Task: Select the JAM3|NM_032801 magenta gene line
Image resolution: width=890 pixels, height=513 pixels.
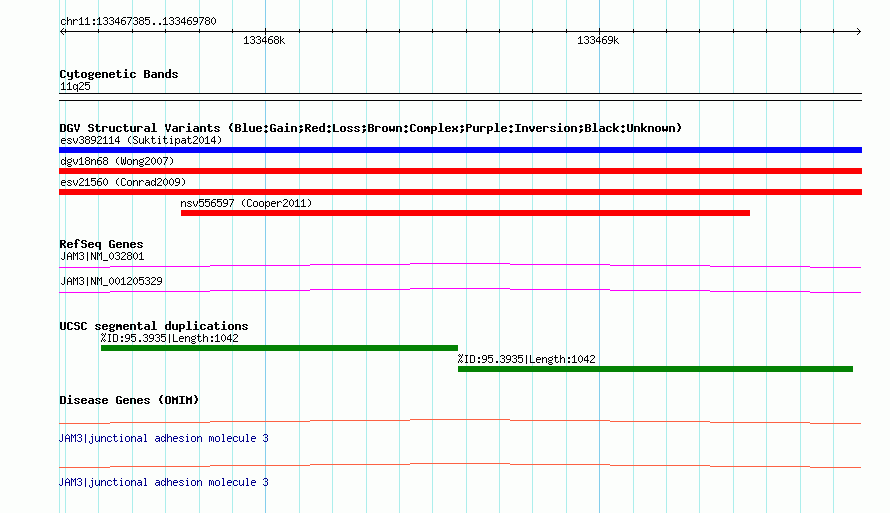Action: pos(460,265)
